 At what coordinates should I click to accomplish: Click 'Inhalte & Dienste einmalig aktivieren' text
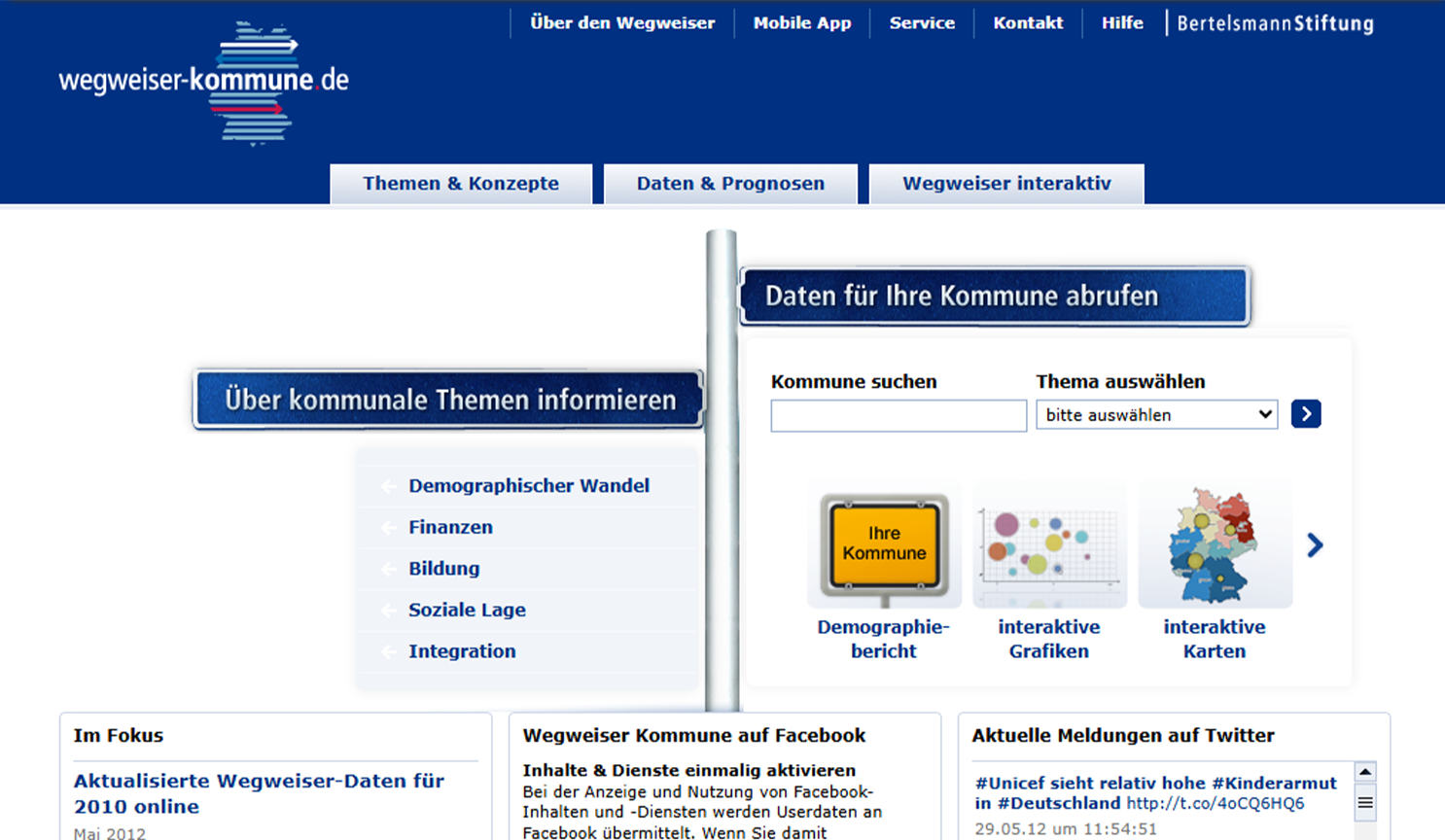coord(689,771)
